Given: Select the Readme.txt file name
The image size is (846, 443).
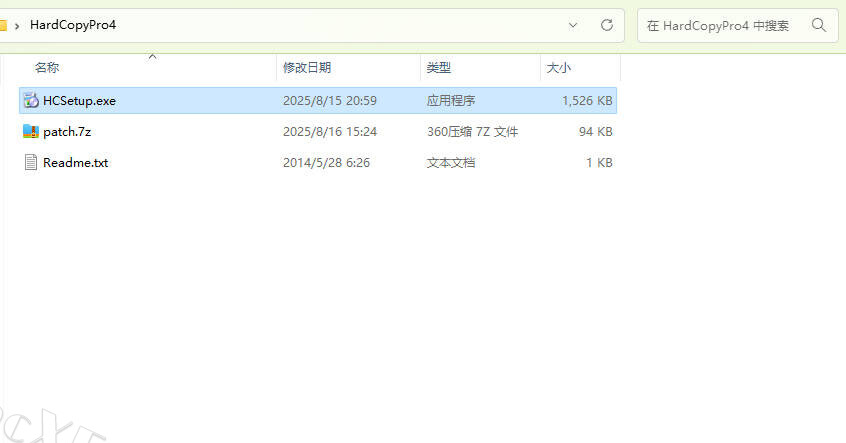Looking at the screenshot, I should coord(76,162).
